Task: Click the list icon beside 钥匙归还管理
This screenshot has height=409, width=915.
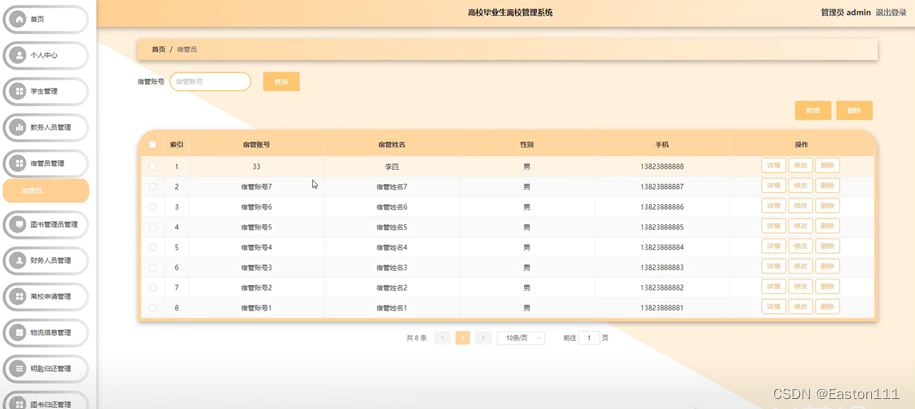Action: [x=19, y=369]
